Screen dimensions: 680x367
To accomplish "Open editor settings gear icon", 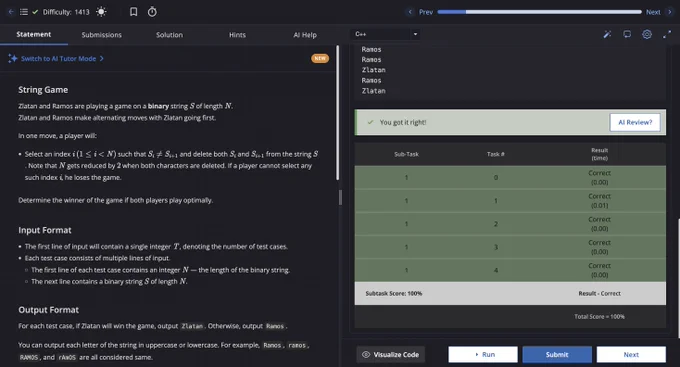I will point(647,34).
